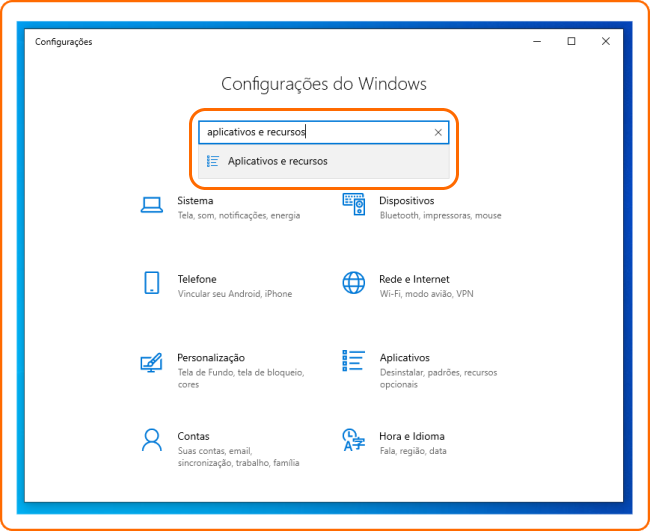Image resolution: width=650 pixels, height=531 pixels.
Task: Clear the search box with the X
Action: [438, 133]
